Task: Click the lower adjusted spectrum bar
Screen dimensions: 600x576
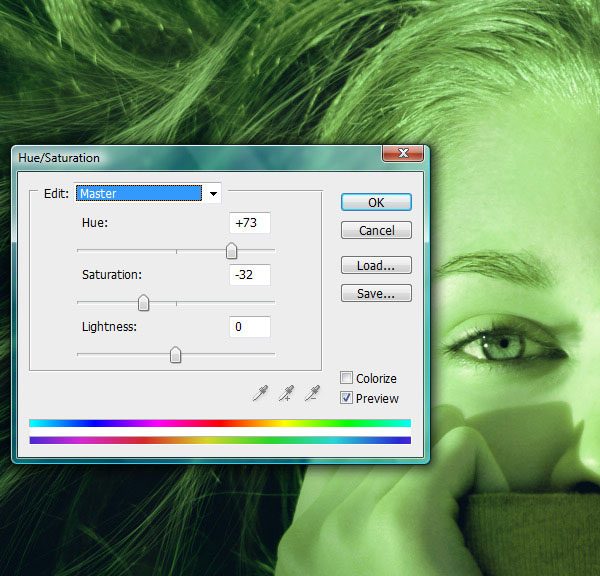Action: point(220,441)
